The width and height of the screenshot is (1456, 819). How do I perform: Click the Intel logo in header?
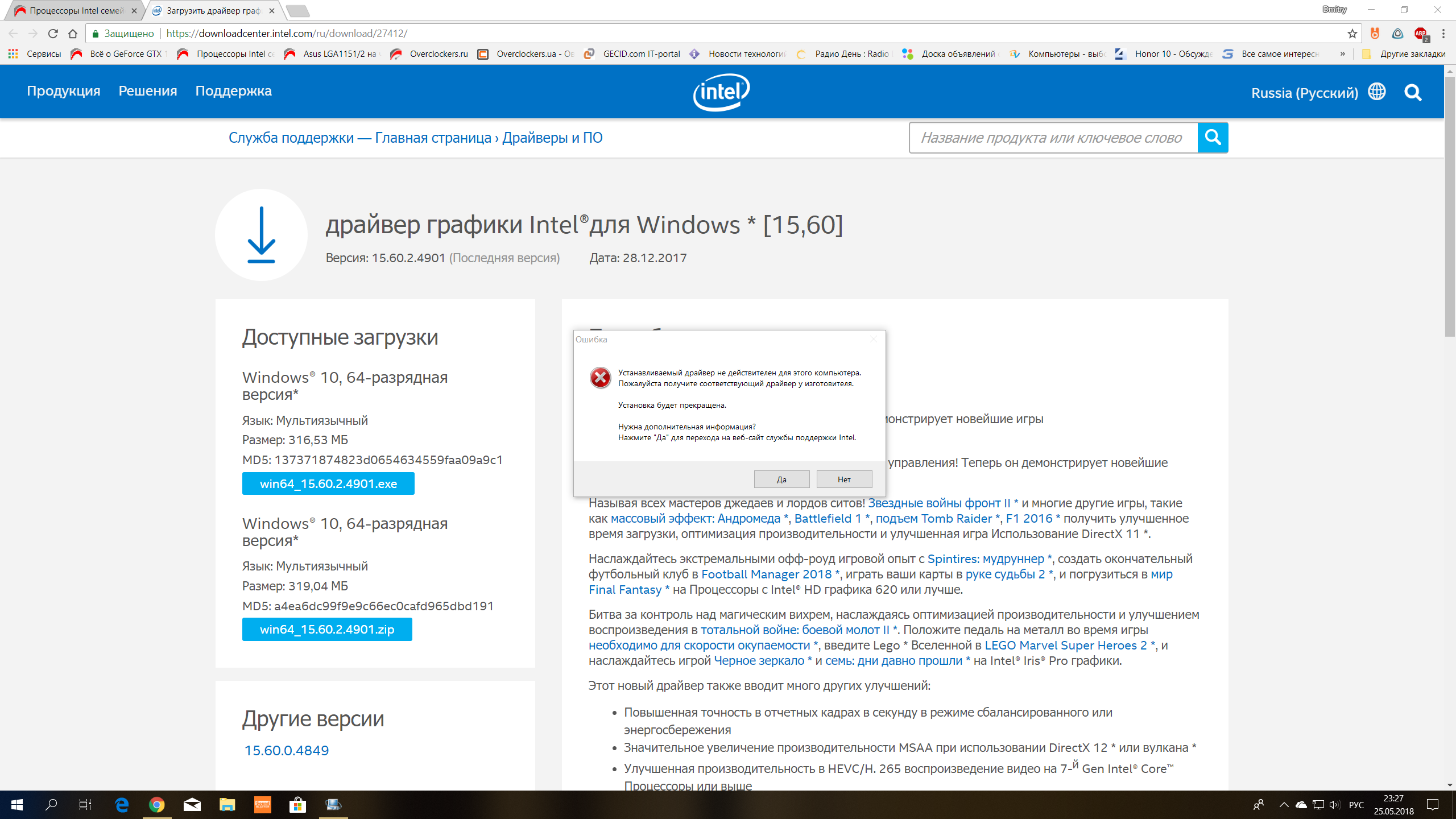coord(721,92)
